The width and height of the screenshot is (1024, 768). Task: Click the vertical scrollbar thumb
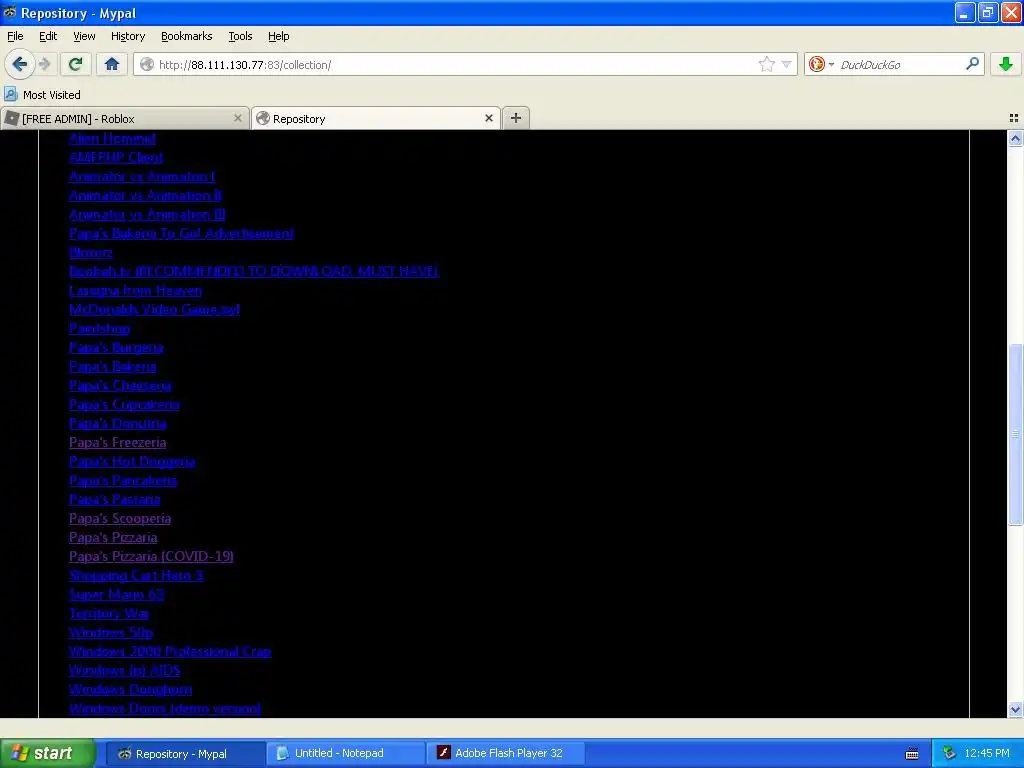pyautogui.click(x=1015, y=434)
